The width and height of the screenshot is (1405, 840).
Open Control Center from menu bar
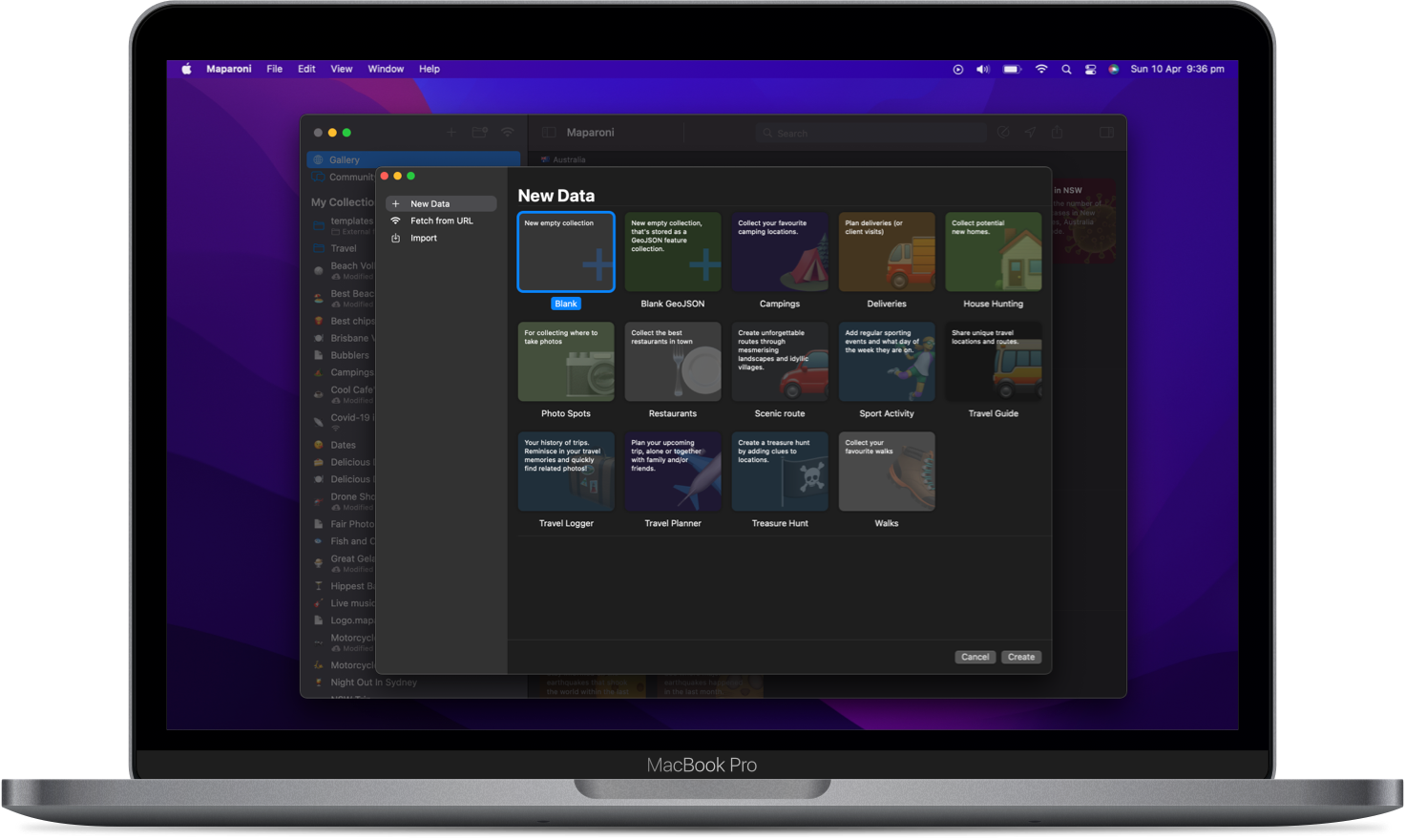tap(1090, 69)
